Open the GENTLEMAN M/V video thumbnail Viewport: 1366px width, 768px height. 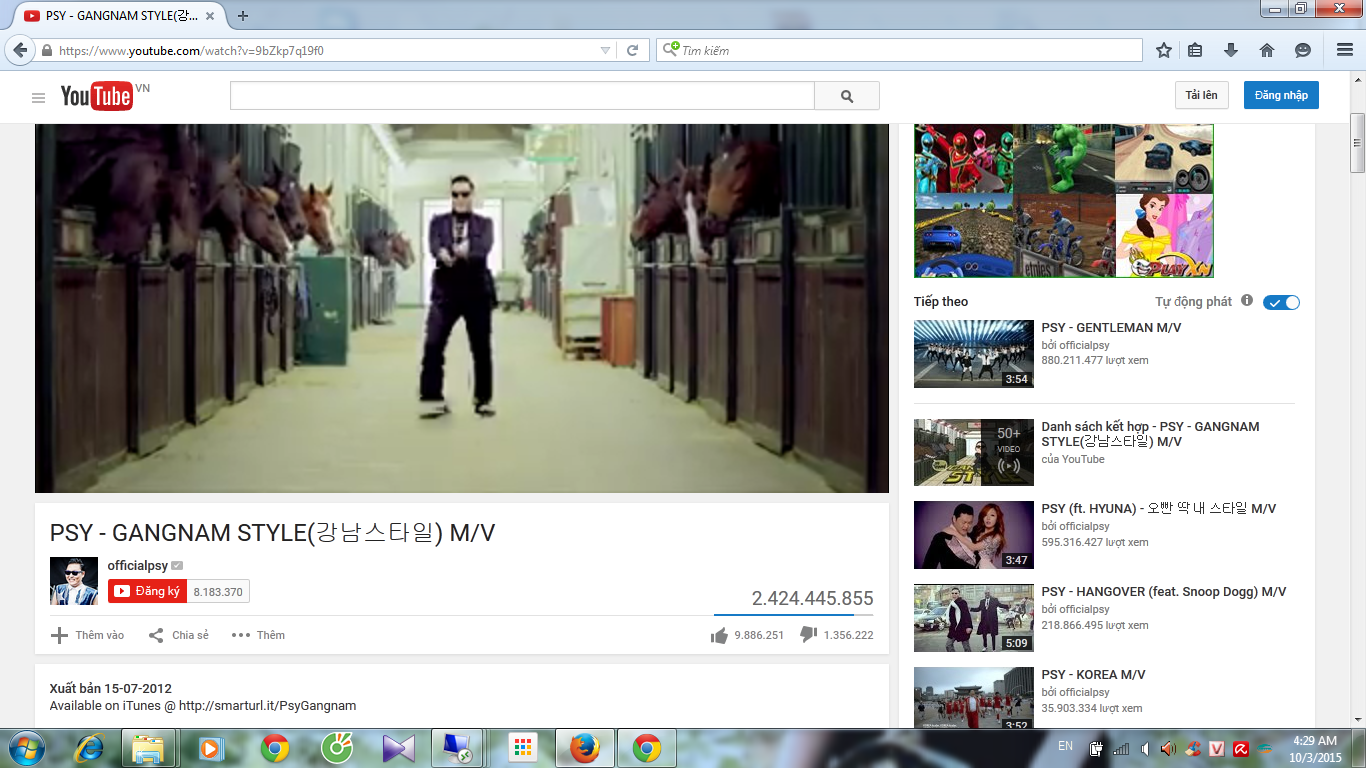pyautogui.click(x=973, y=354)
